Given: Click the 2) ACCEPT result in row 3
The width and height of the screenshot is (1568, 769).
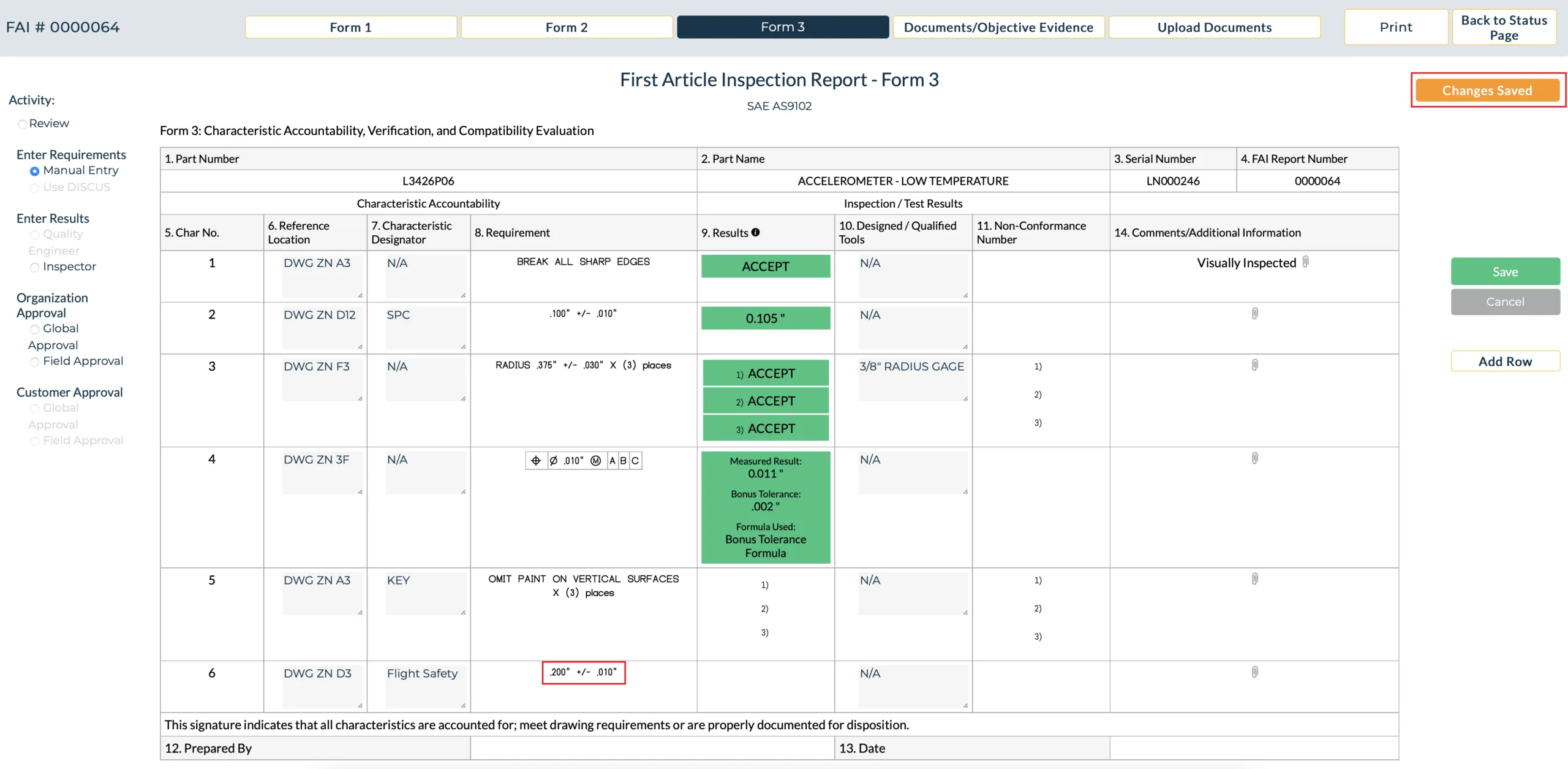Looking at the screenshot, I should (766, 401).
